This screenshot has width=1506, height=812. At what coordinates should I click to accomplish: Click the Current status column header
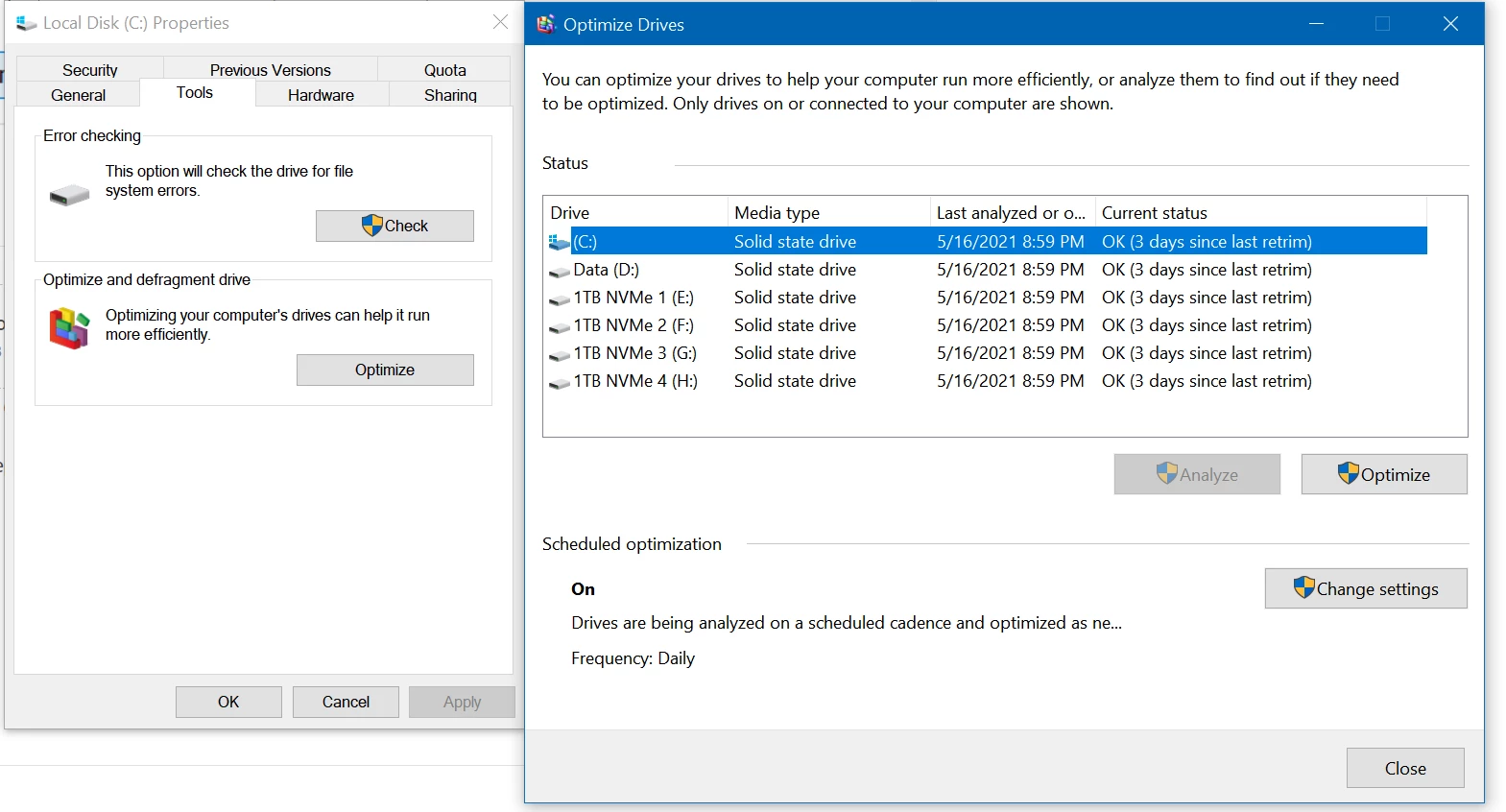[1261, 212]
